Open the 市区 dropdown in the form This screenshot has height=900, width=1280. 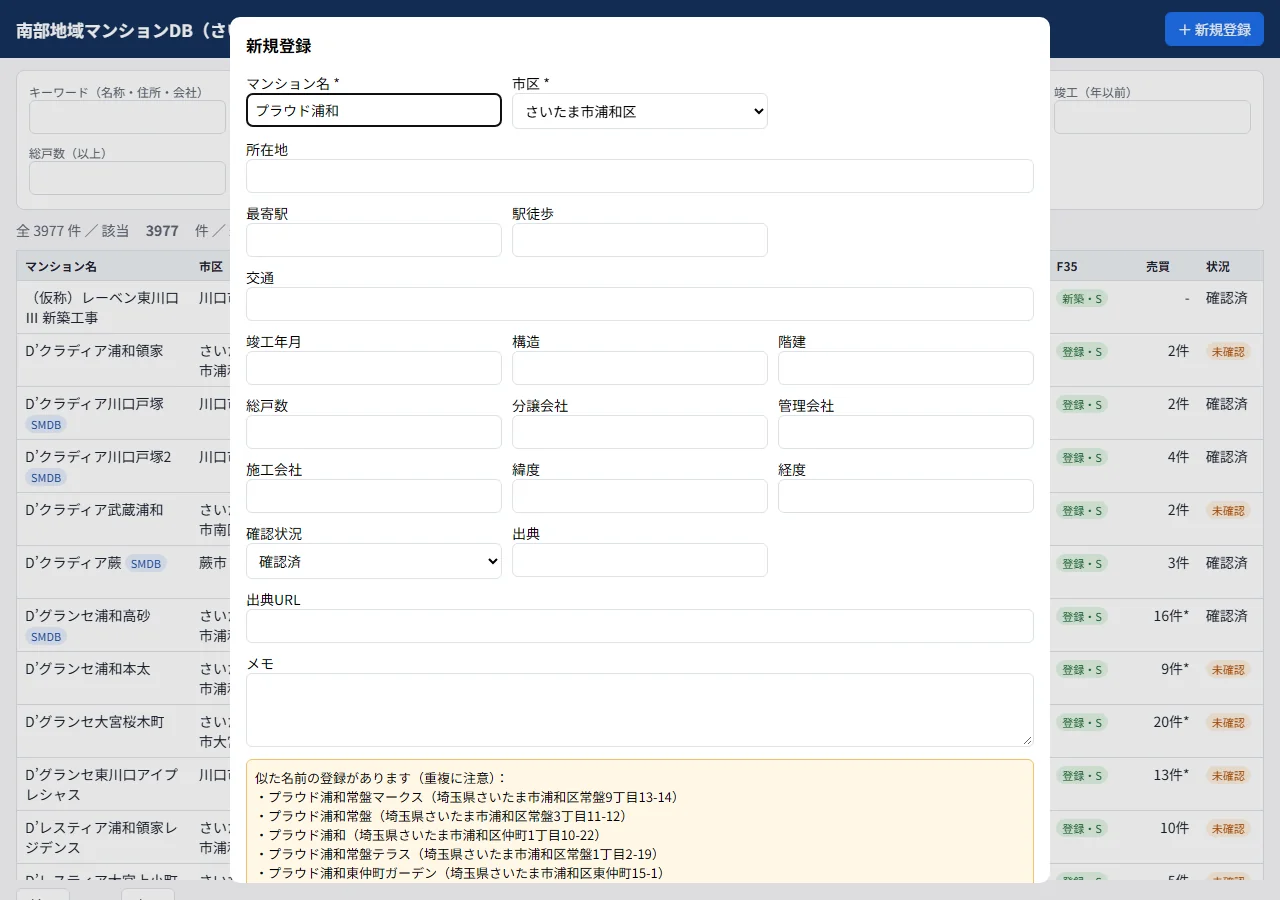pyautogui.click(x=640, y=111)
